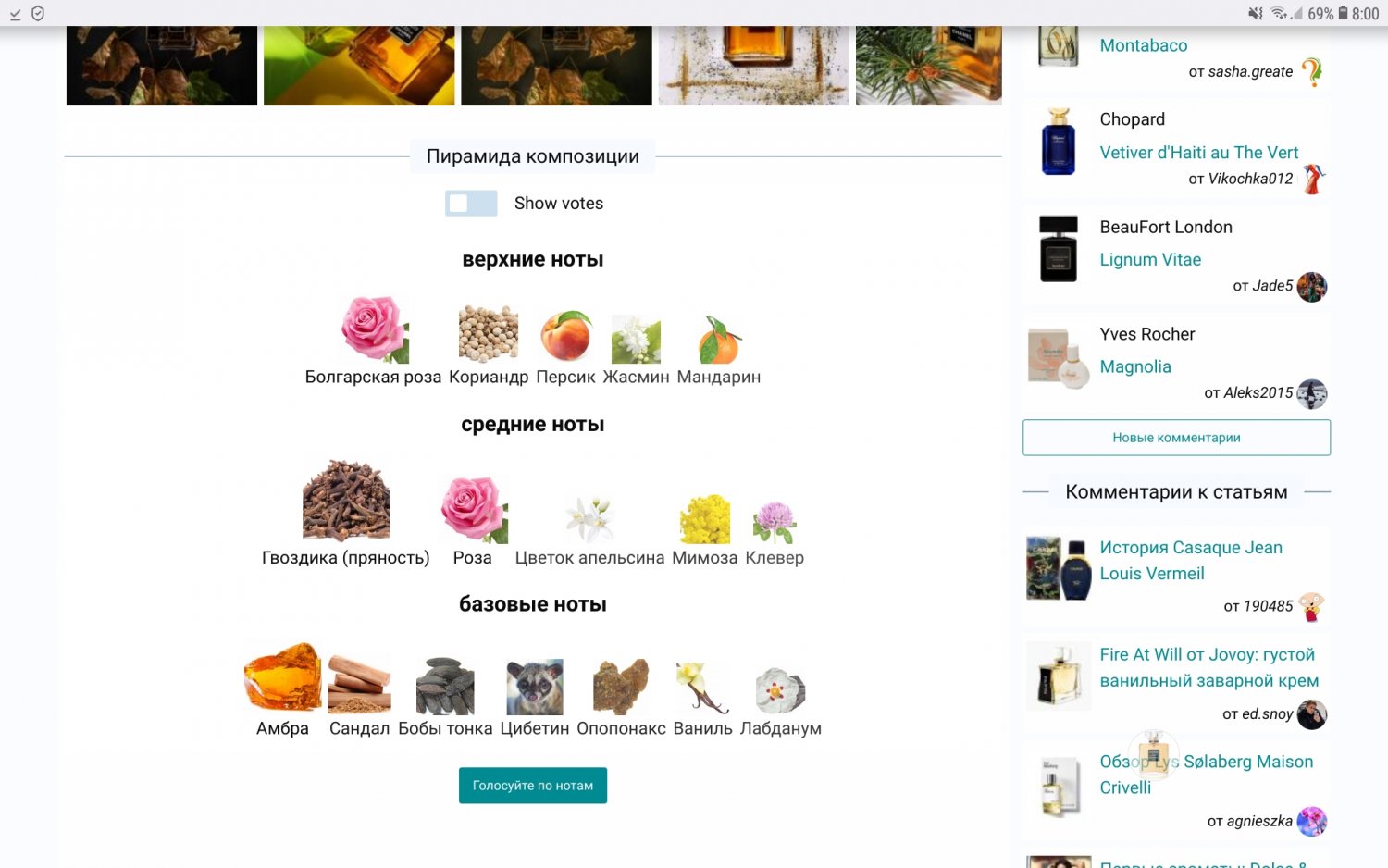Open the Гвоздика (пряность) note image
This screenshot has width=1388, height=868.
click(x=346, y=500)
